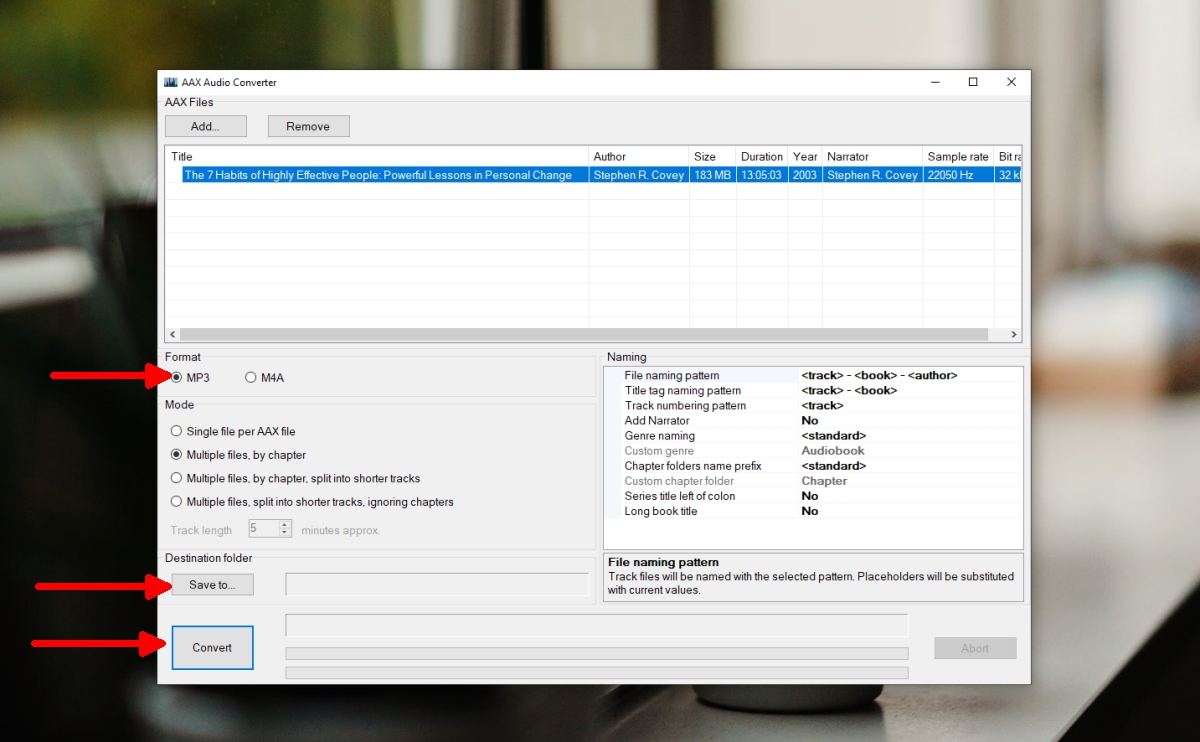The height and width of the screenshot is (742, 1200).
Task: Remove the selected AAX file
Action: (x=308, y=126)
